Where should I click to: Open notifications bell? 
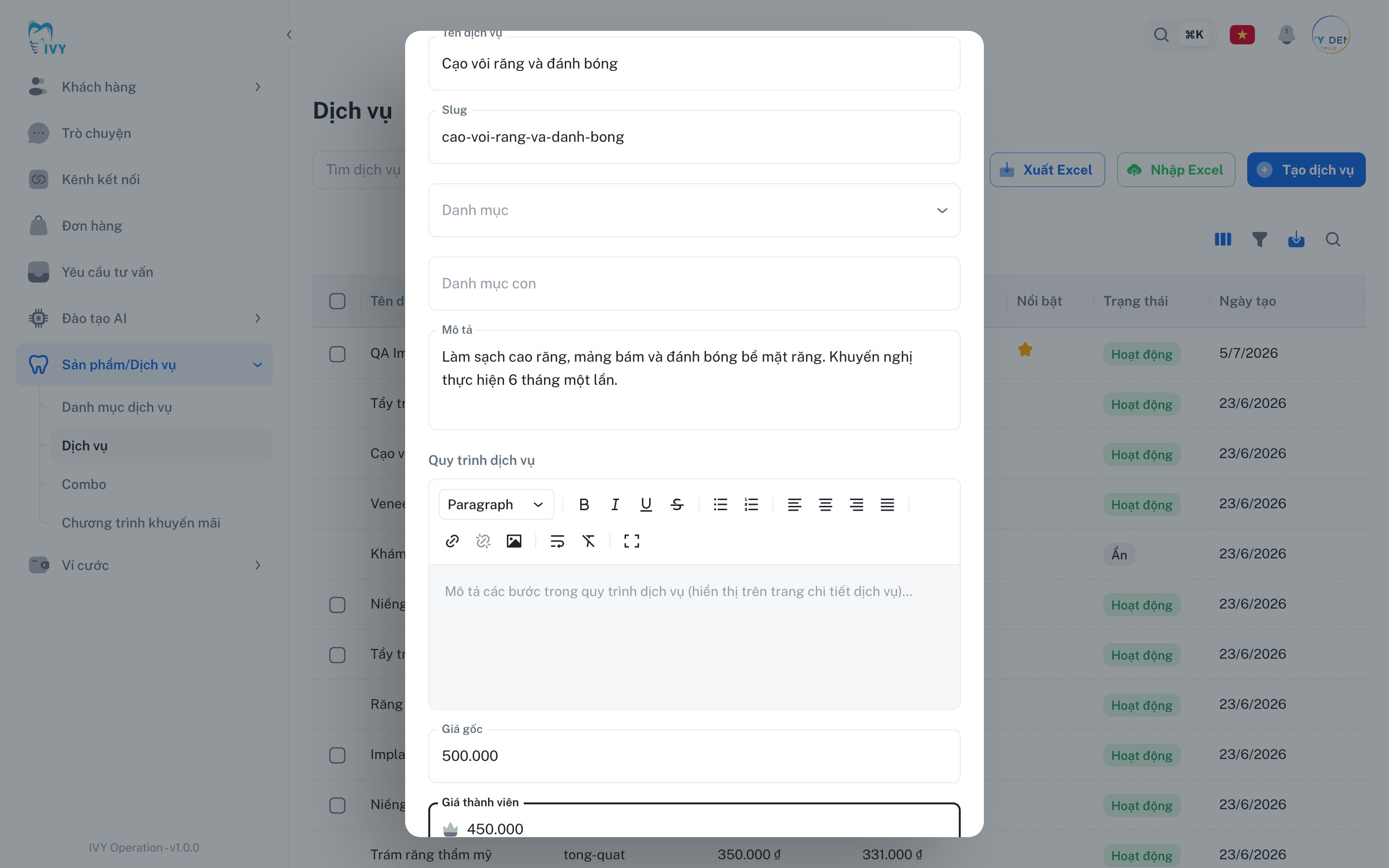1286,35
